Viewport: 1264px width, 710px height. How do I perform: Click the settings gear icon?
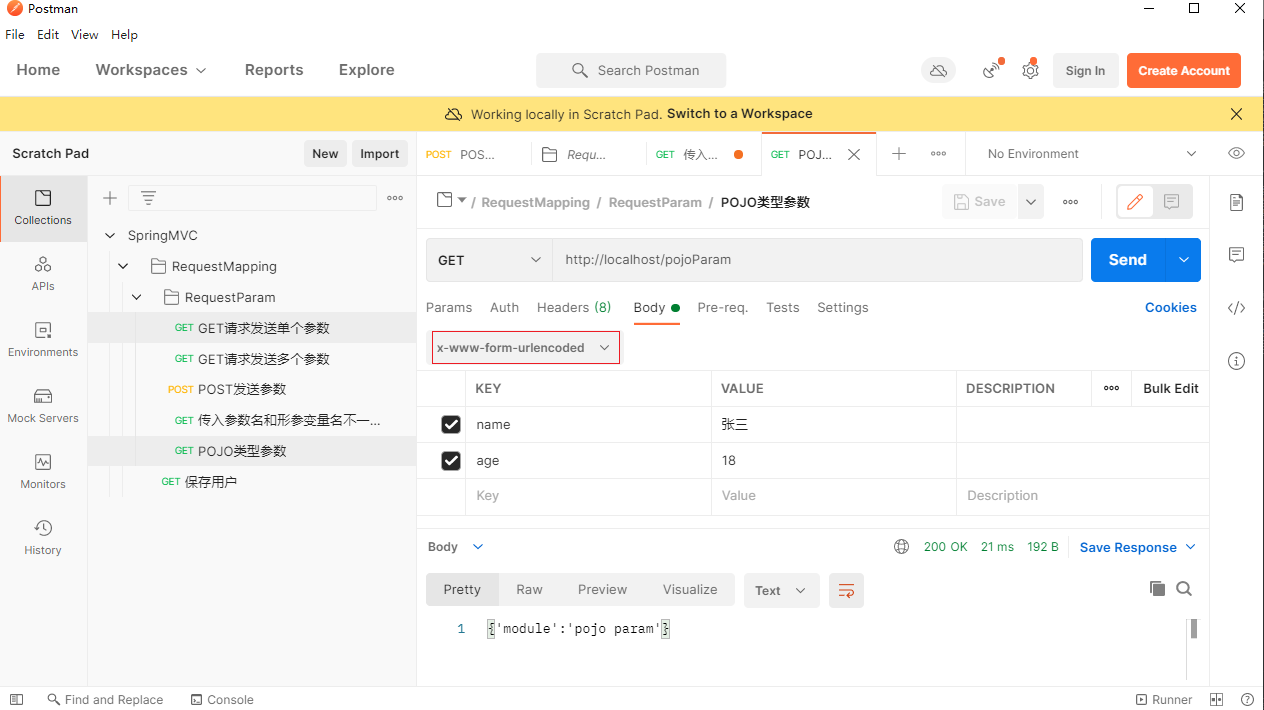tap(1030, 71)
